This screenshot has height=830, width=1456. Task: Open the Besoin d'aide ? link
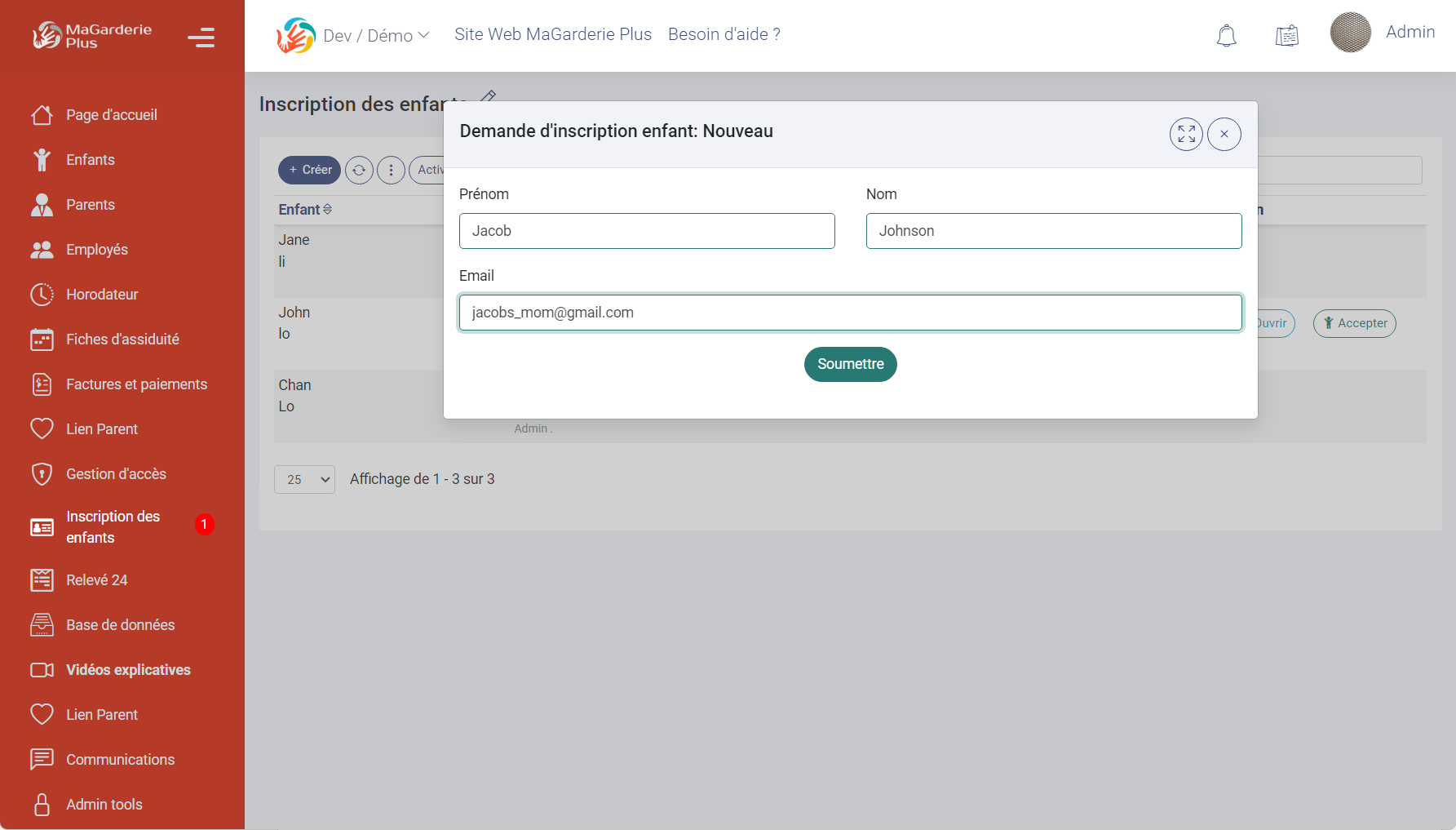click(724, 34)
